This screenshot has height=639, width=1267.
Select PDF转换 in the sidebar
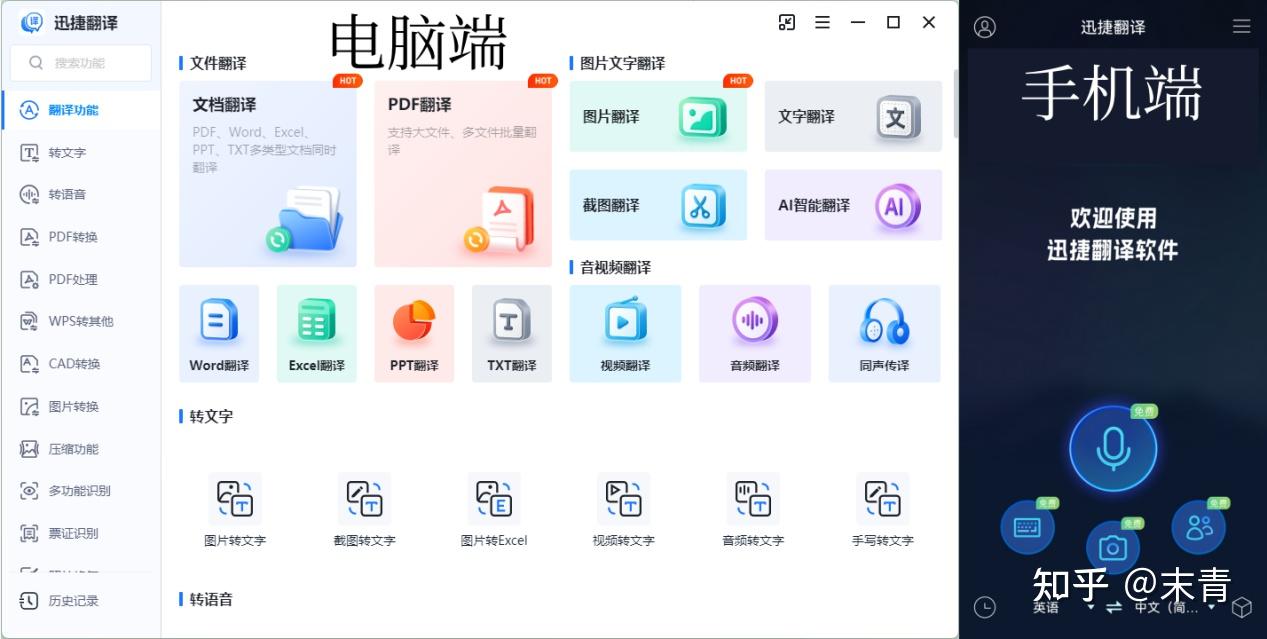pos(81,237)
